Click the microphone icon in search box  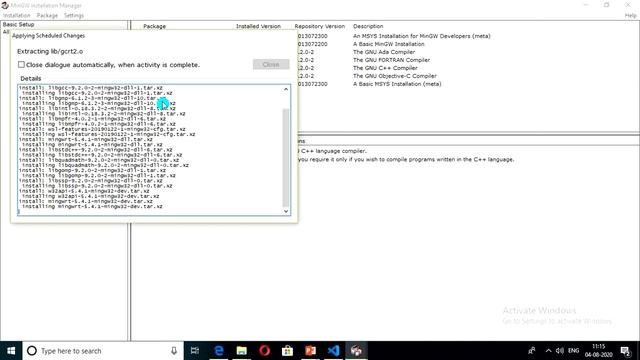pyautogui.click(x=174, y=351)
